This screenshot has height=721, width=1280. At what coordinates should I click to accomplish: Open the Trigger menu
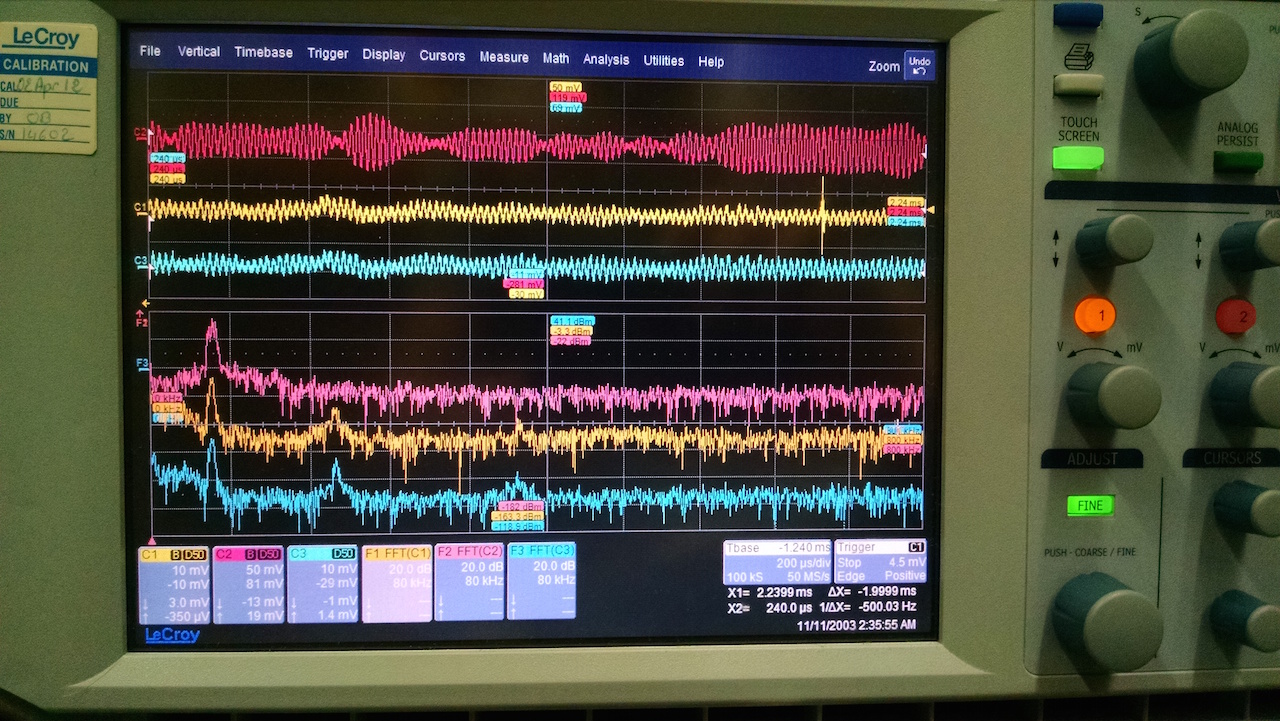pyautogui.click(x=328, y=54)
